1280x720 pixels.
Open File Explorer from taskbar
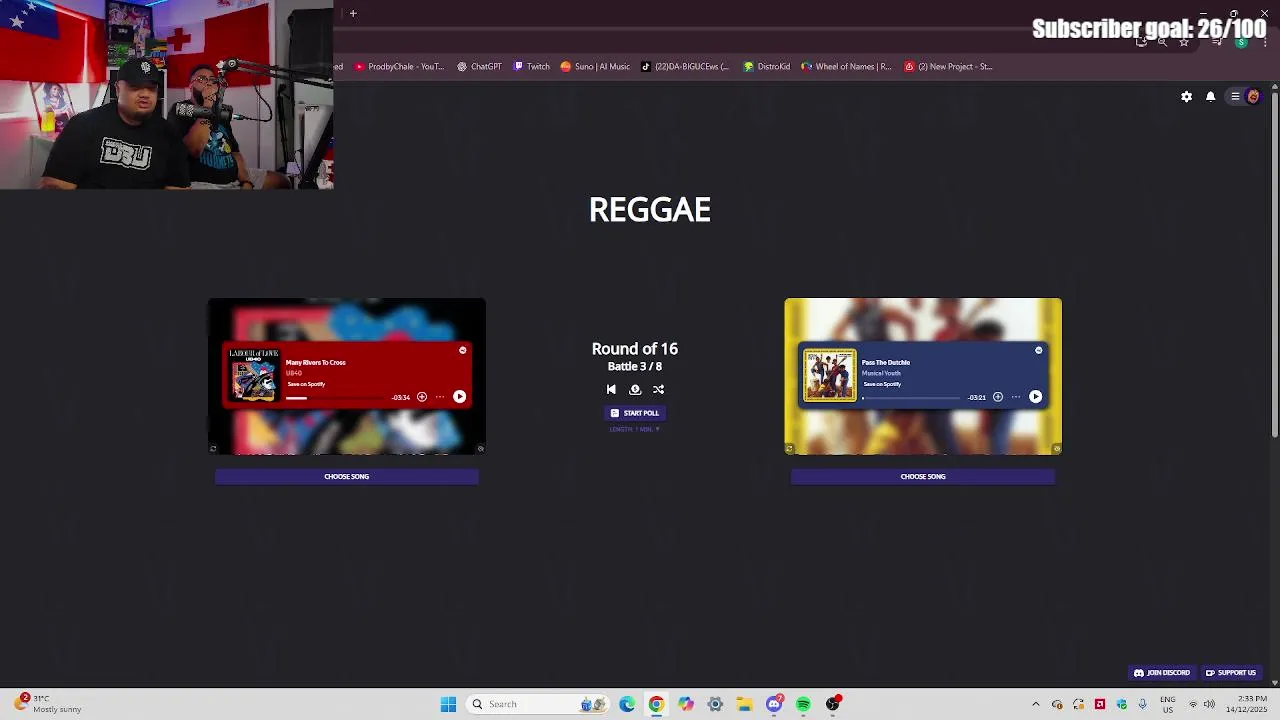point(744,704)
